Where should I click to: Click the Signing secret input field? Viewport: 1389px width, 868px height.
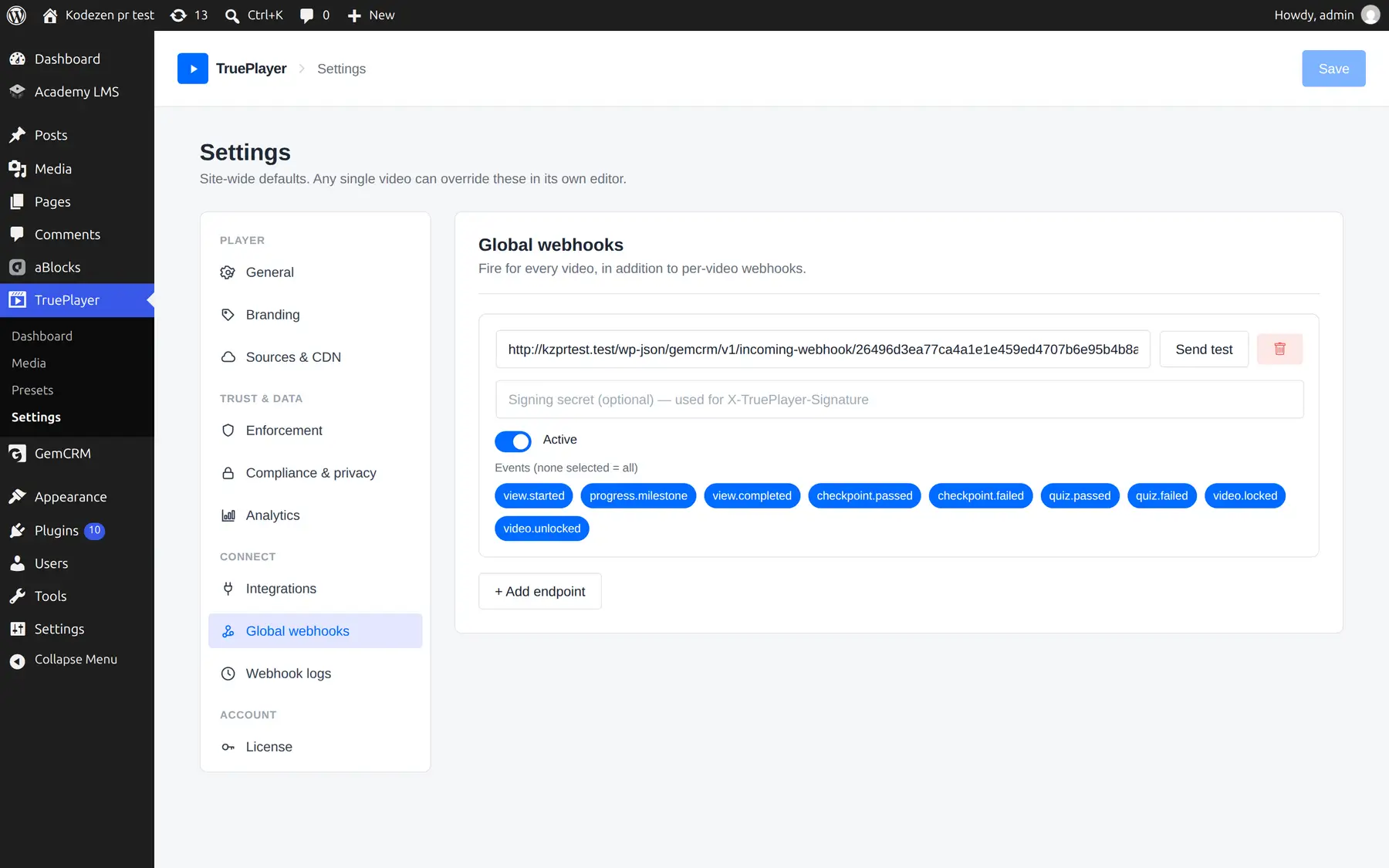pos(899,400)
